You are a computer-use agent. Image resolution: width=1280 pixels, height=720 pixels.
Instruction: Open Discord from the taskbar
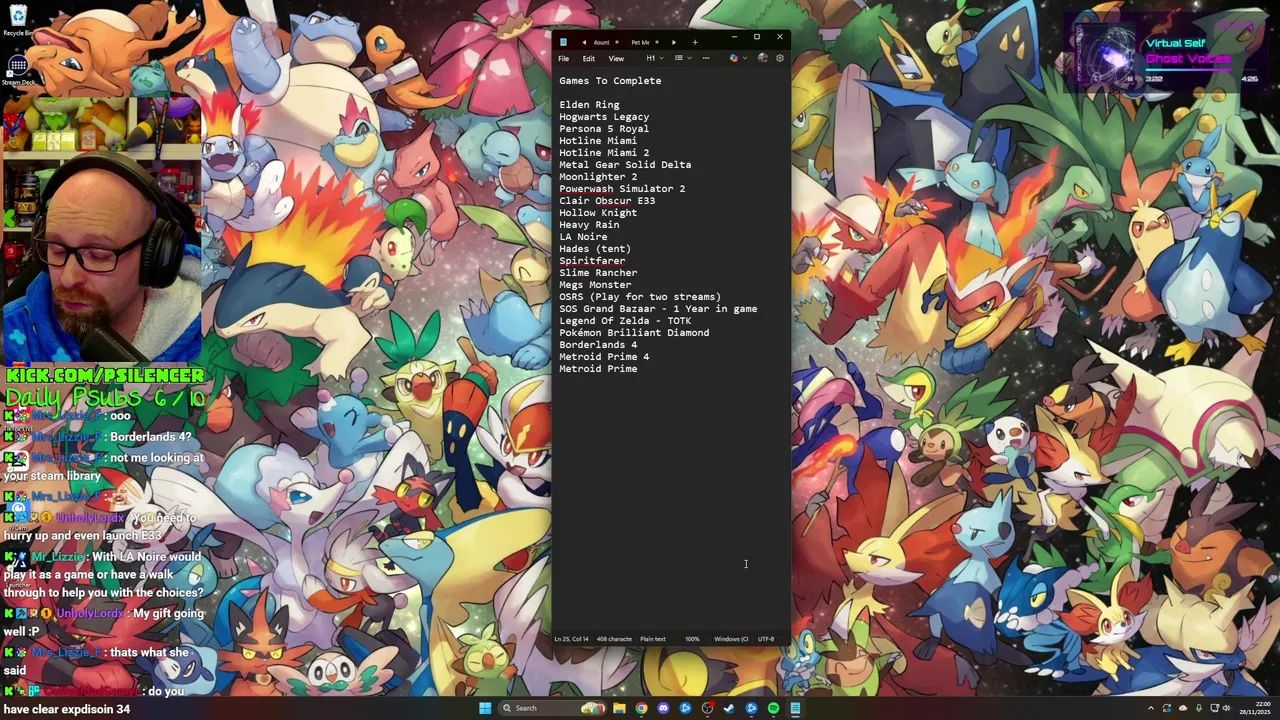coord(663,708)
